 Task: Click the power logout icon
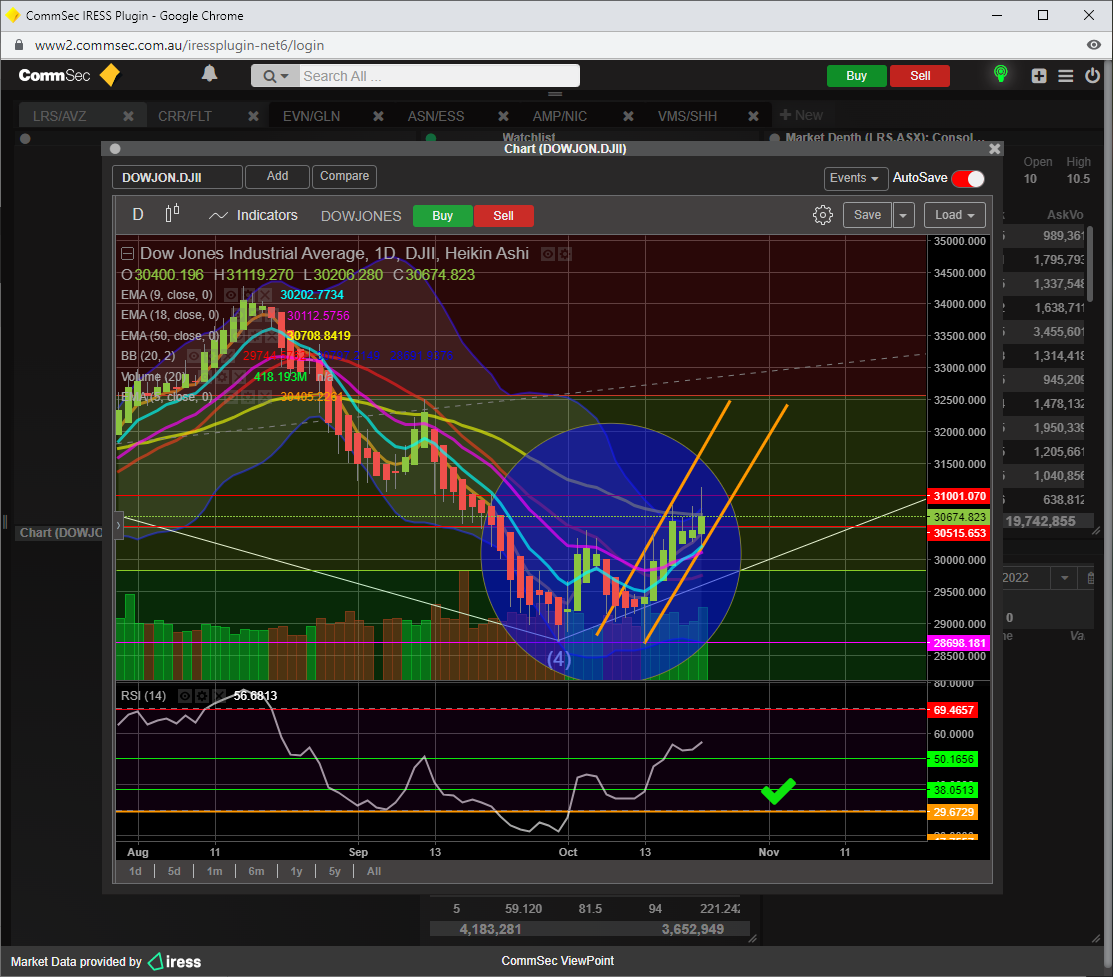pos(1092,75)
